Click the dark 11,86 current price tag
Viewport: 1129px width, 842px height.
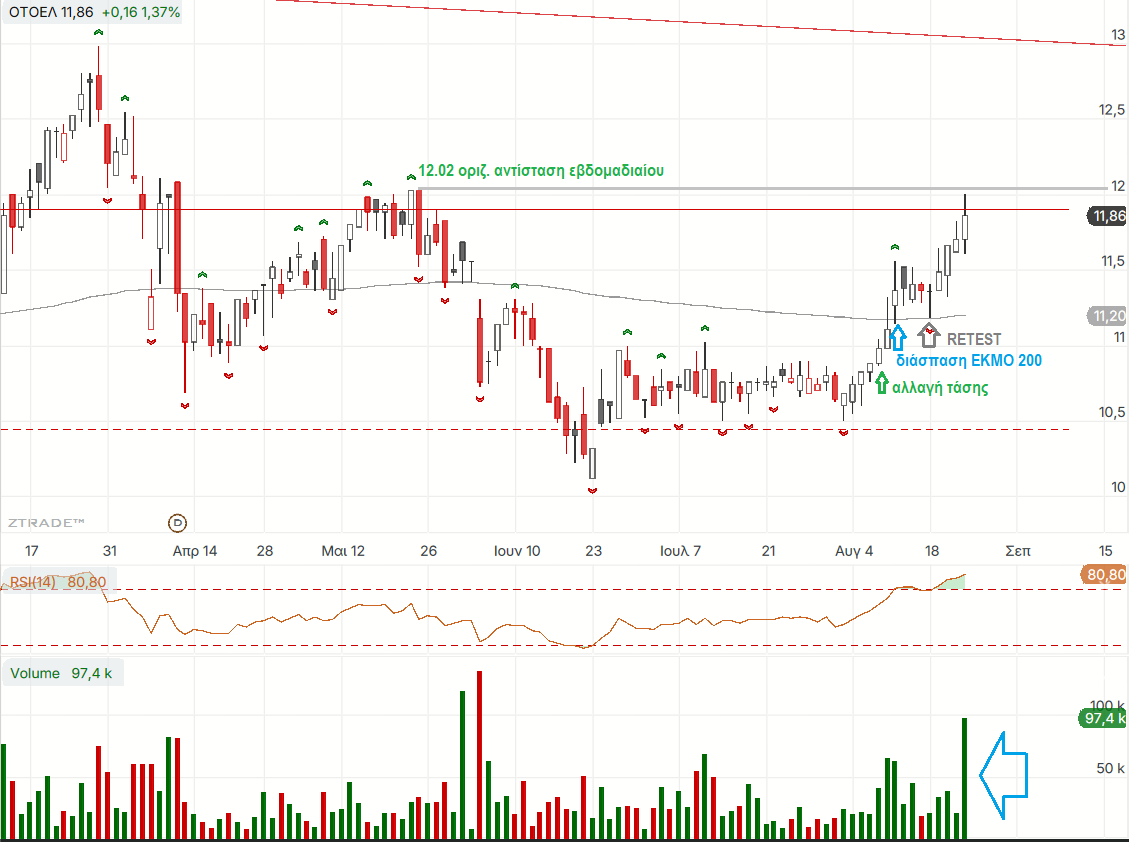click(1107, 216)
